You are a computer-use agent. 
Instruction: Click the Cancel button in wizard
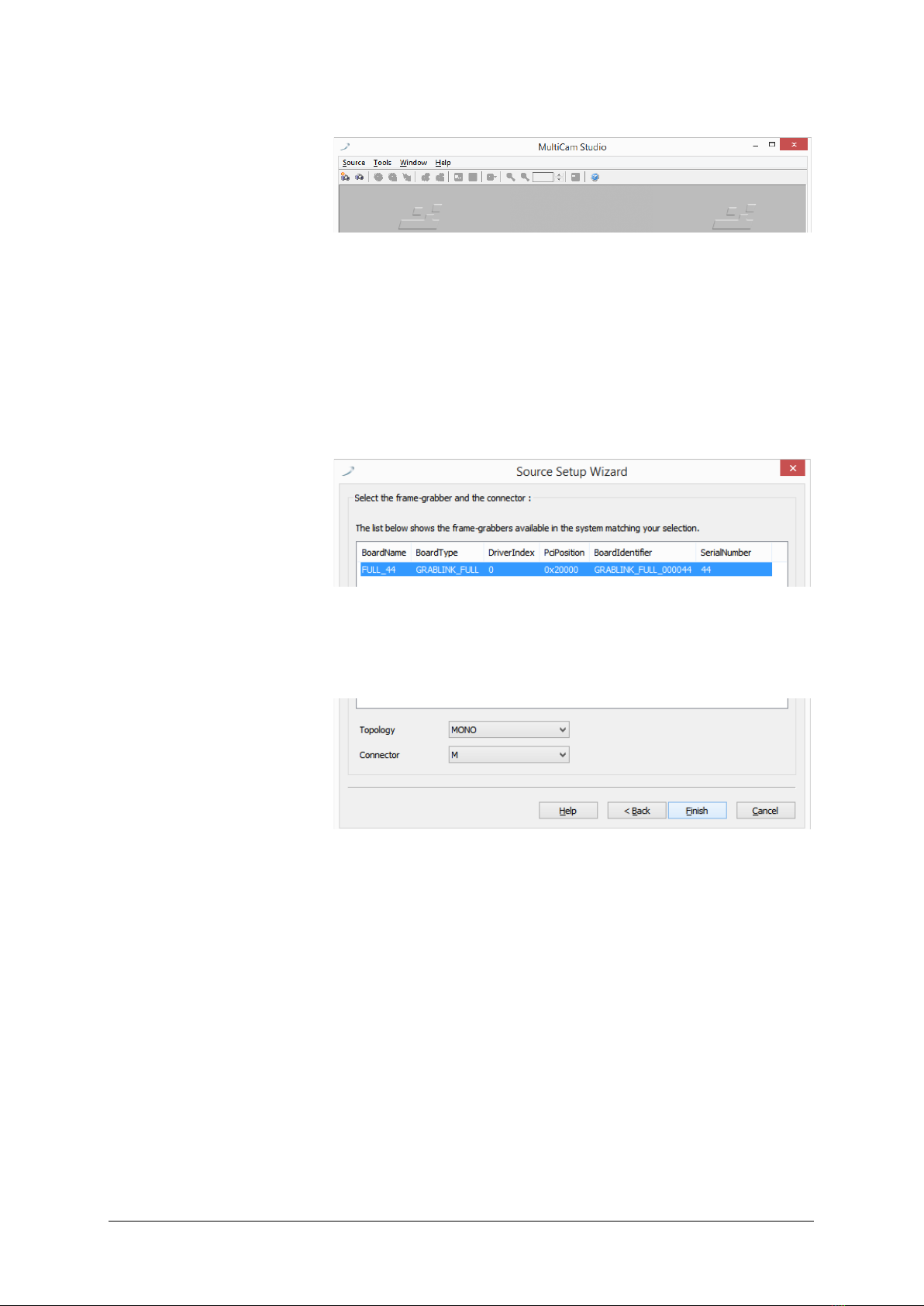point(765,810)
